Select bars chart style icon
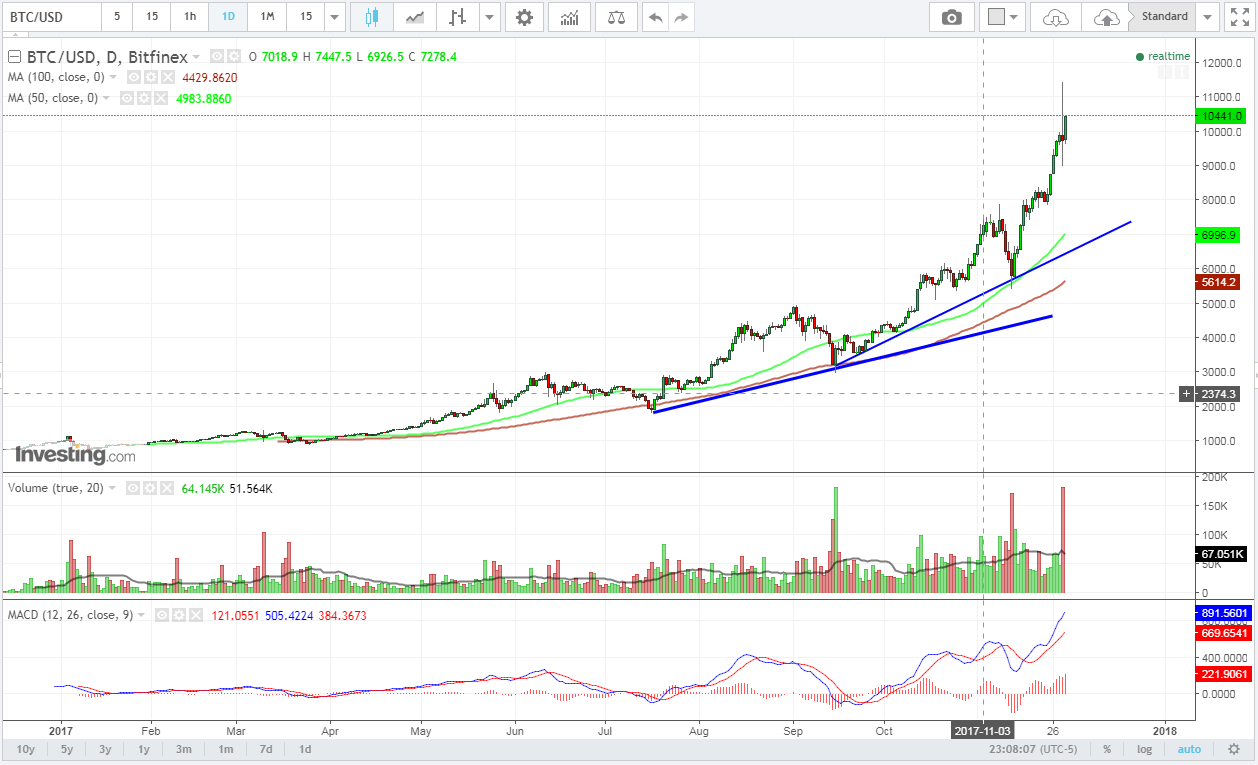The width and height of the screenshot is (1258, 765). [458, 17]
